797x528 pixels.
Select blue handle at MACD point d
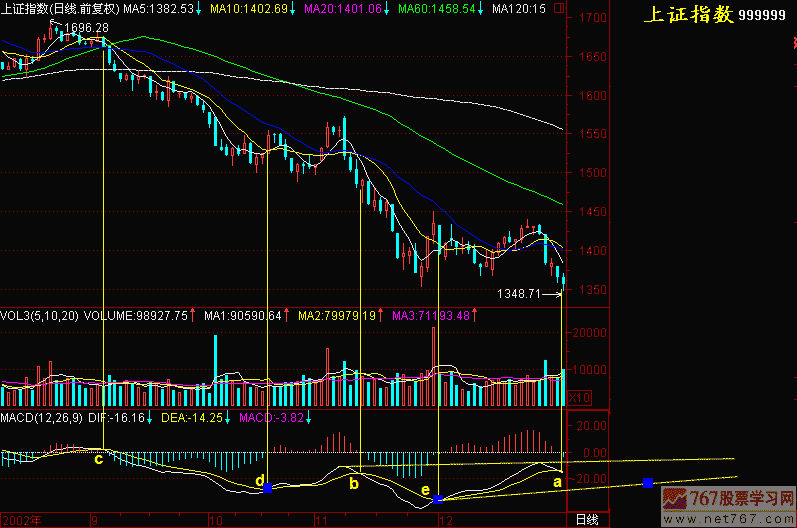(x=266, y=488)
